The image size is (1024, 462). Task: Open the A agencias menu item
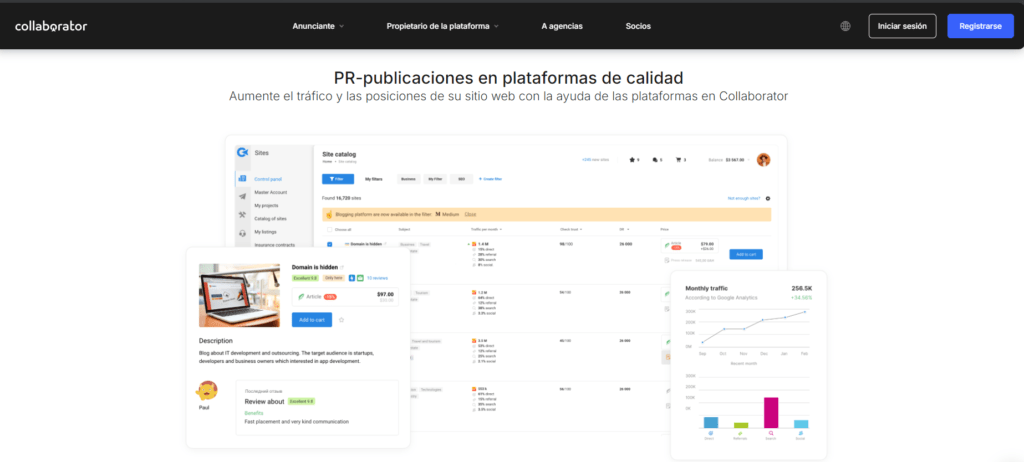pos(562,26)
